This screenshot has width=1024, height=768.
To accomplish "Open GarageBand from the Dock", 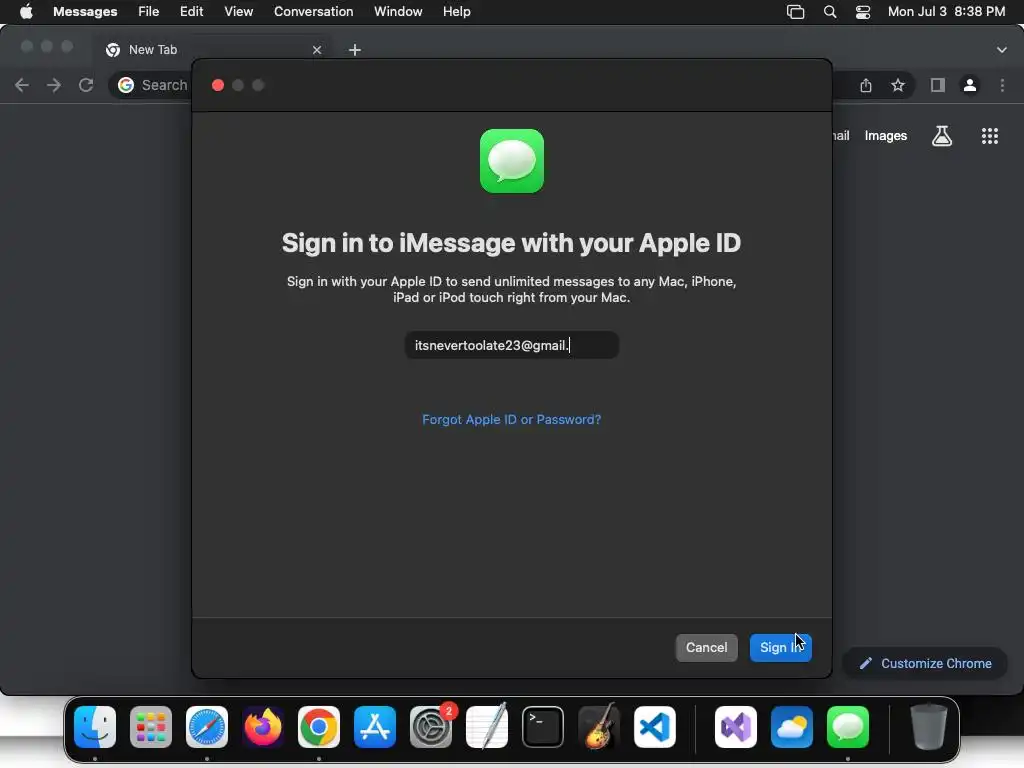I will 599,727.
